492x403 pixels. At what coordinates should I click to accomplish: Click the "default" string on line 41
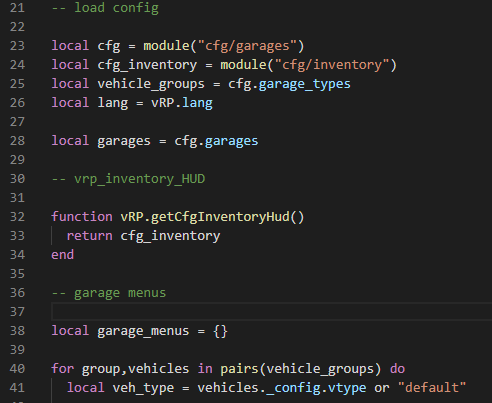coord(432,388)
